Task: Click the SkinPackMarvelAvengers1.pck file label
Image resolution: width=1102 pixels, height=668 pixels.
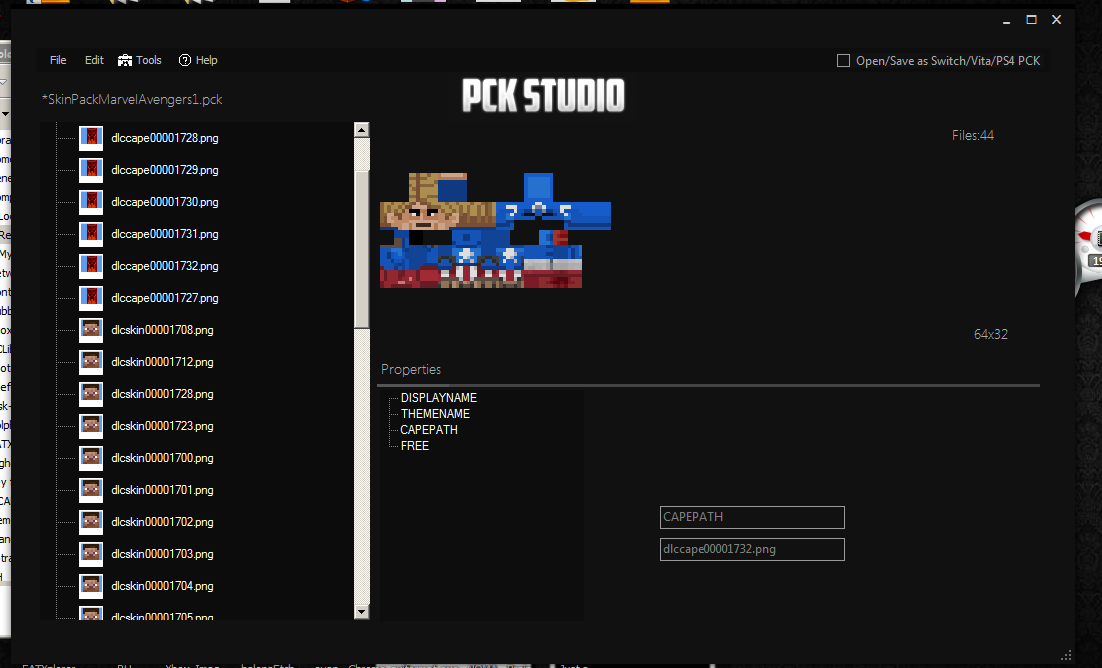Action: 131,100
